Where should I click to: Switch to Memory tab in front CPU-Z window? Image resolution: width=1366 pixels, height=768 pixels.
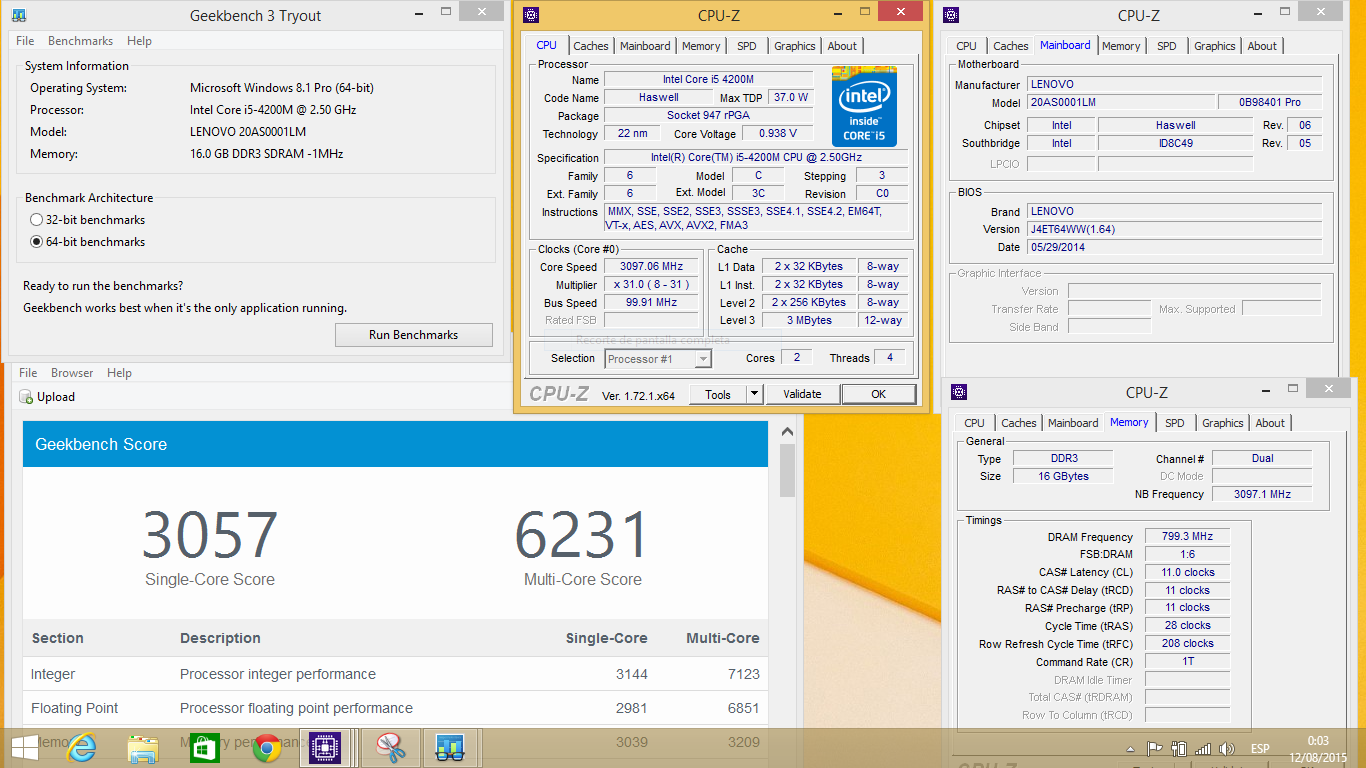tap(701, 46)
